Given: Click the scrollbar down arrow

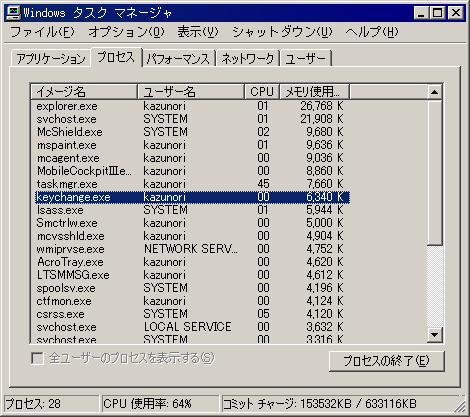Looking at the screenshot, I should point(434,334).
